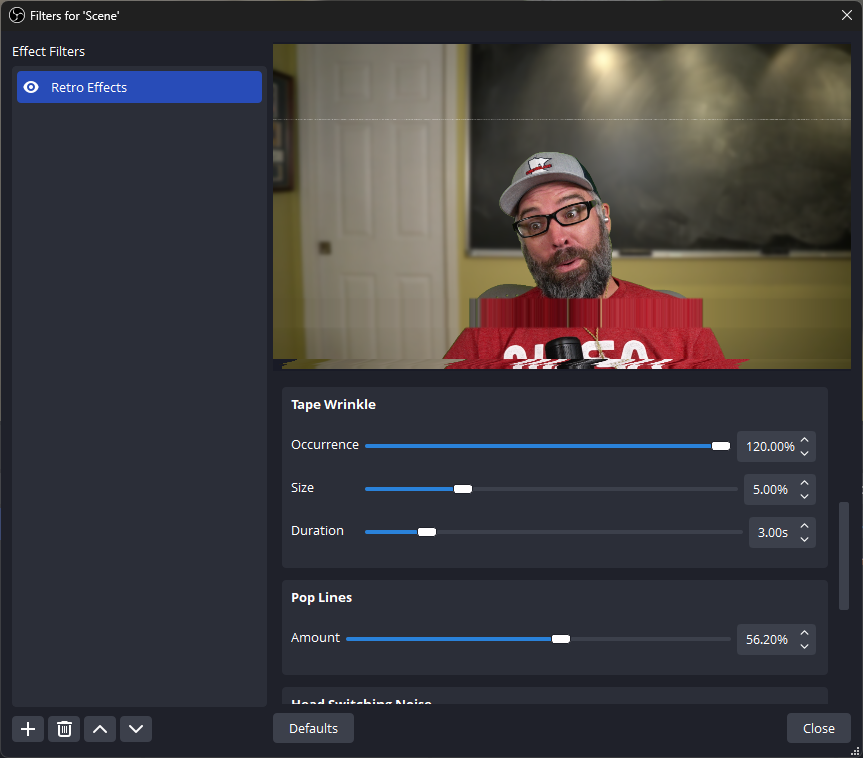Decrease Pop Lines Amount with down stepper
The height and width of the screenshot is (758, 863).
805,646
